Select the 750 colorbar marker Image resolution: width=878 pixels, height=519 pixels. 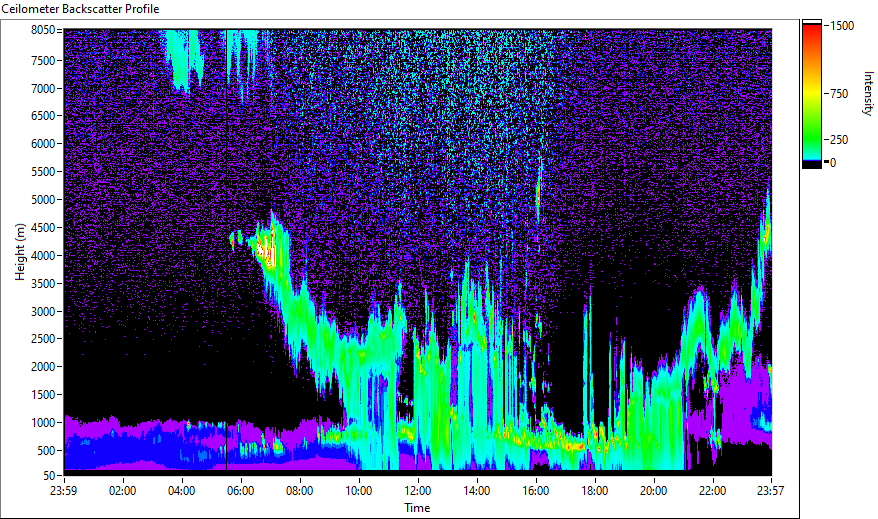(x=839, y=94)
